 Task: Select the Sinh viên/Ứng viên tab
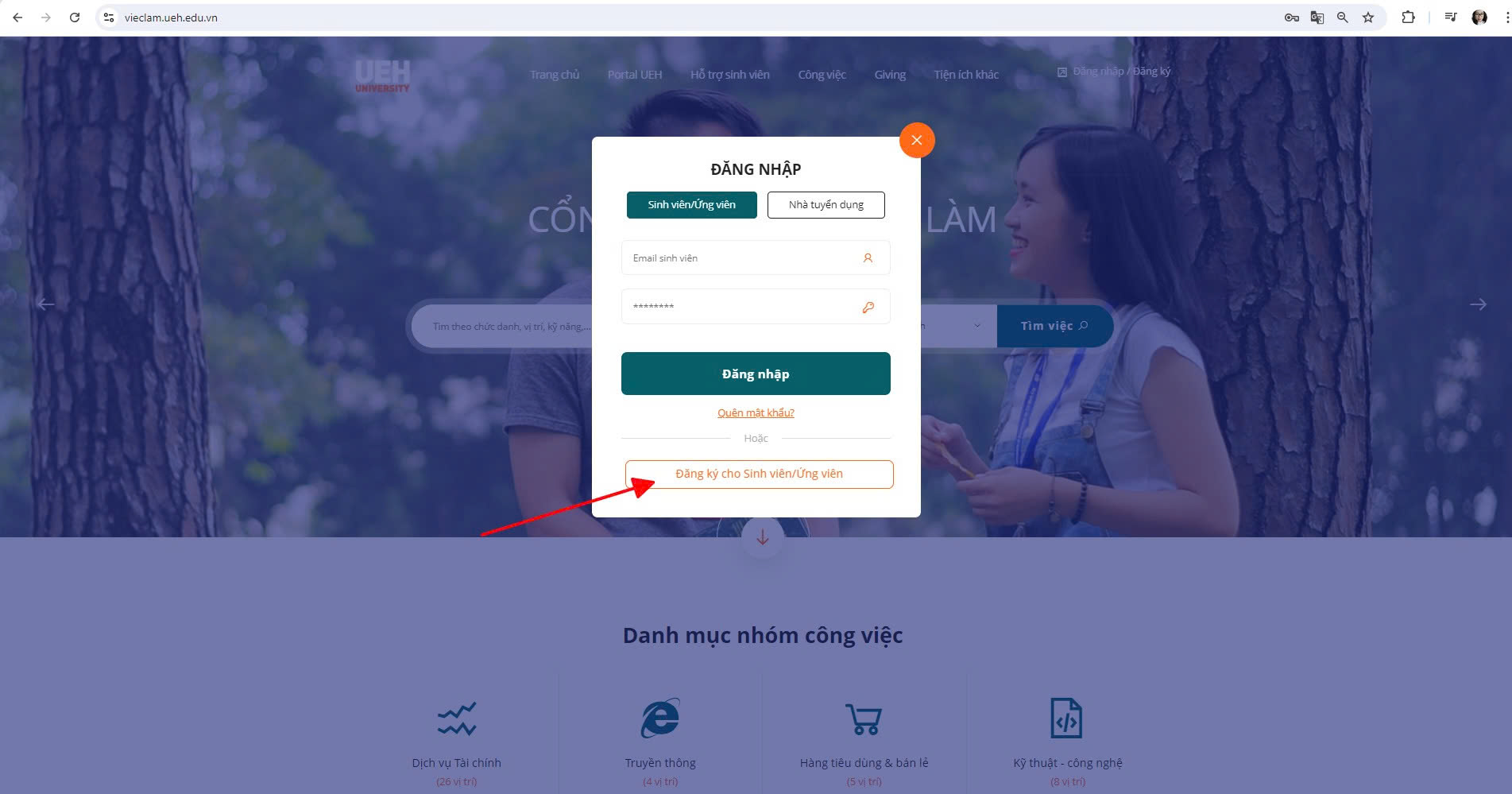[692, 205]
